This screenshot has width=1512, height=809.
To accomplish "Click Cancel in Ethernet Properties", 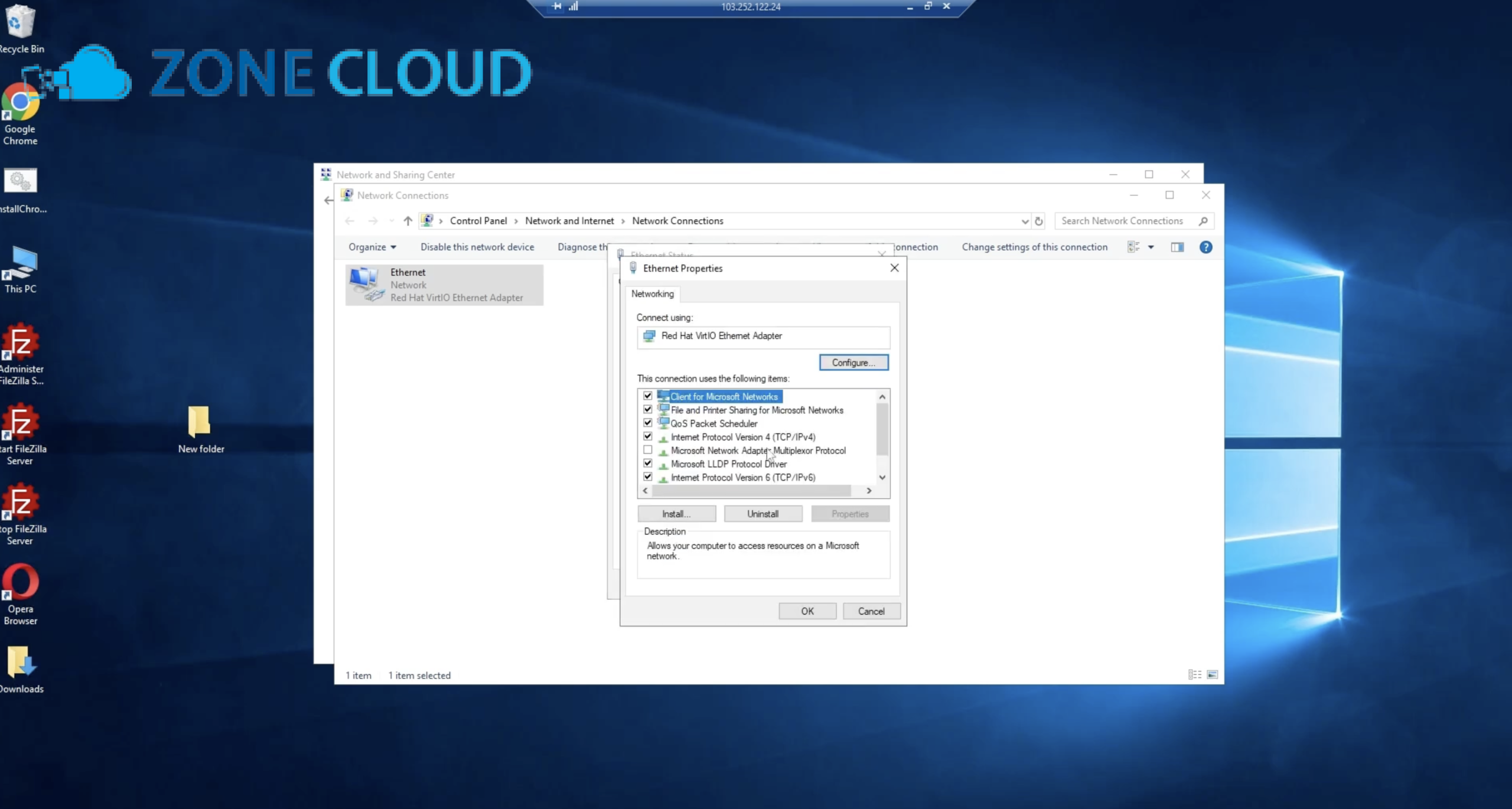I will [871, 611].
